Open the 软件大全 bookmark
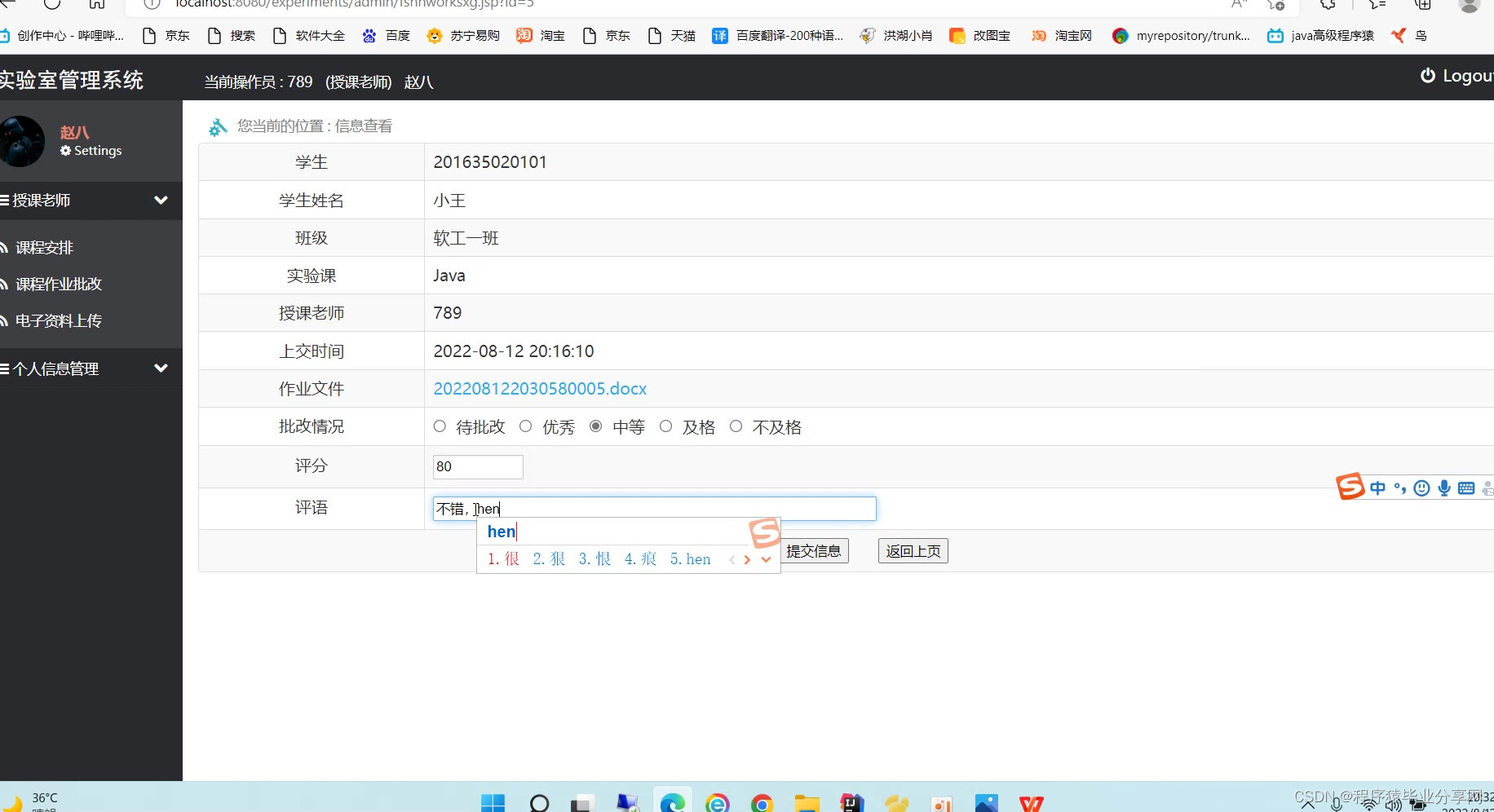 tap(309, 36)
